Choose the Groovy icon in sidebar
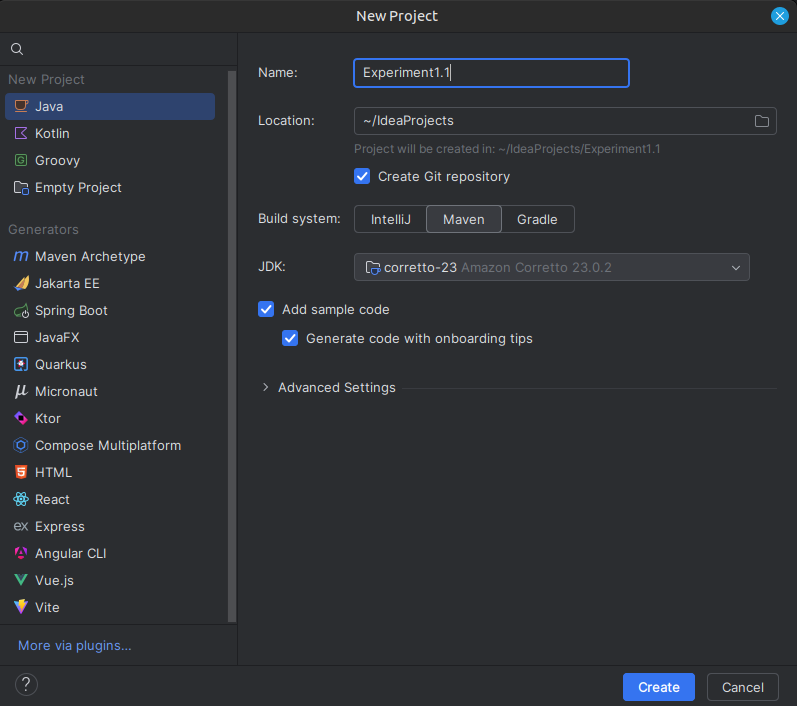797x706 pixels. [21, 160]
